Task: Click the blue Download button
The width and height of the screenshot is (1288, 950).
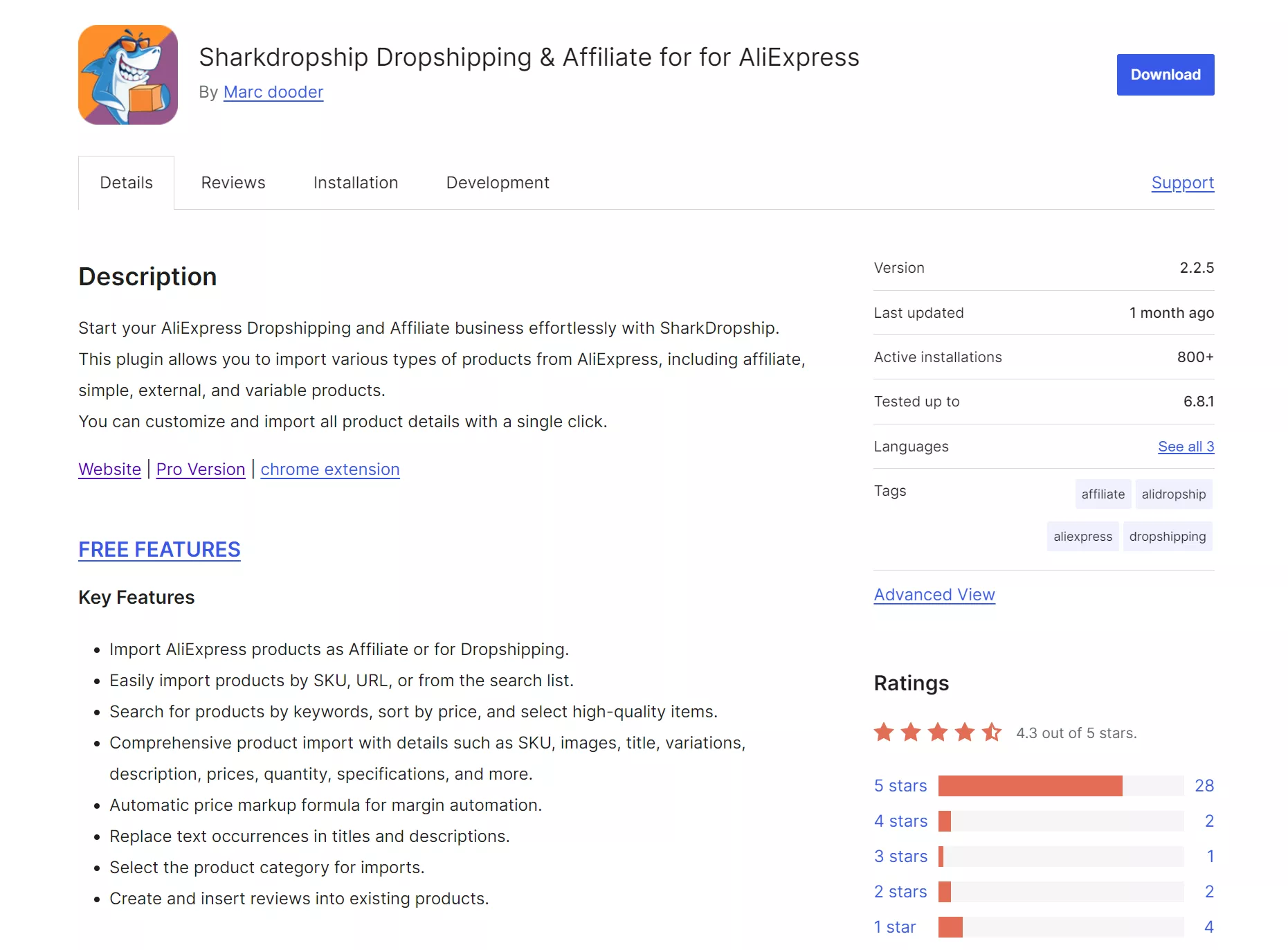Action: click(1165, 75)
